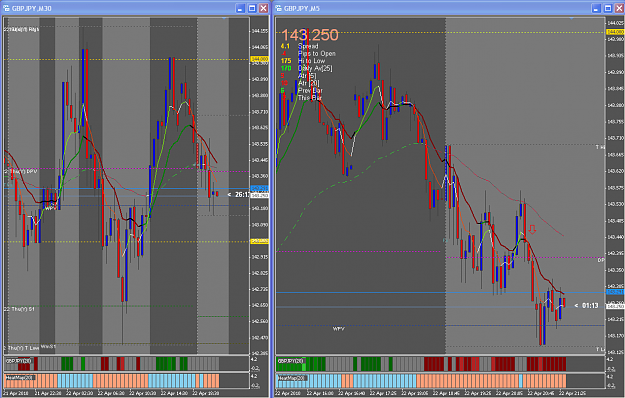Click the This Bar label
Image resolution: width=625 pixels, height=398 pixels.
(310, 98)
